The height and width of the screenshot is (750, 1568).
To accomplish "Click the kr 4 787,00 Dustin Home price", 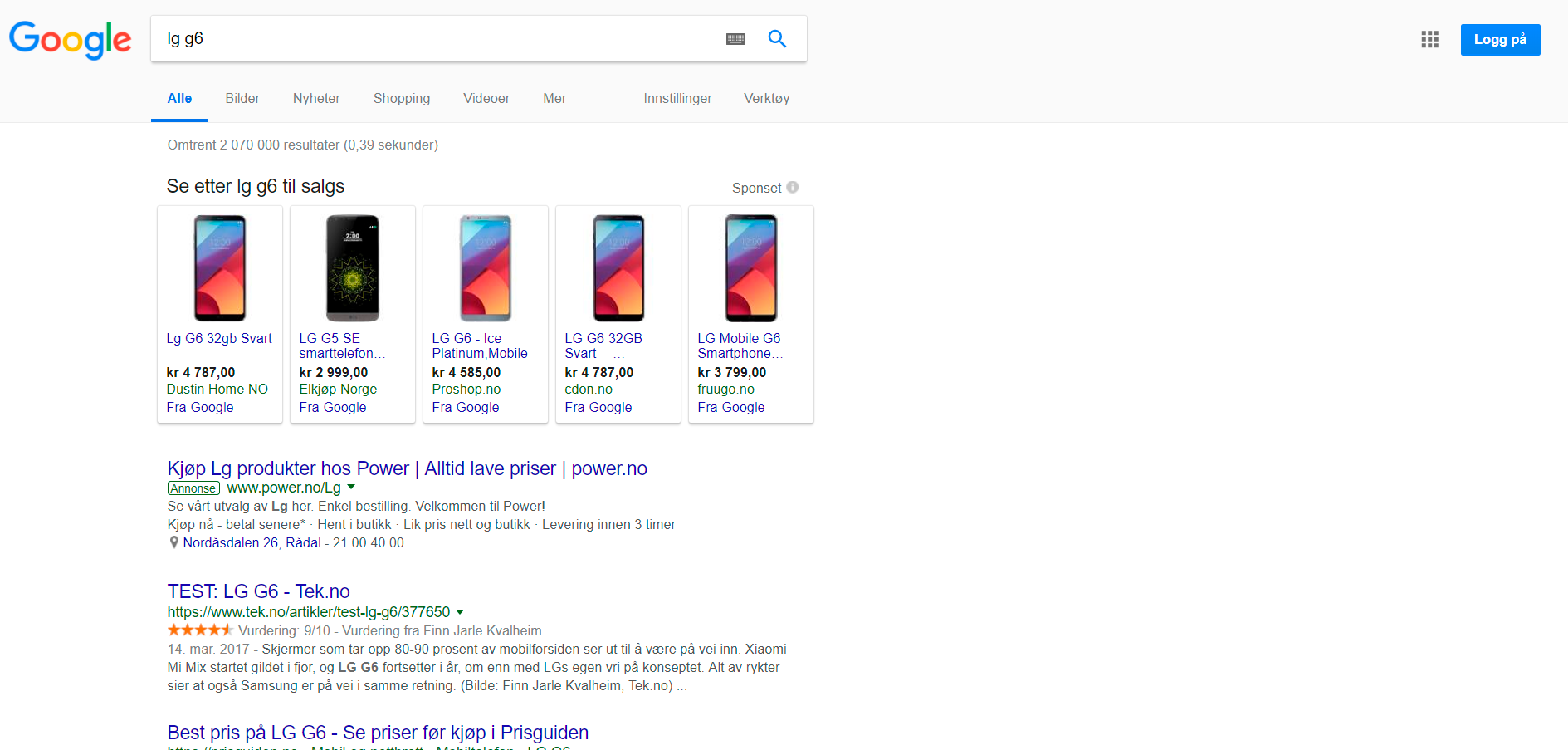I will [x=201, y=372].
